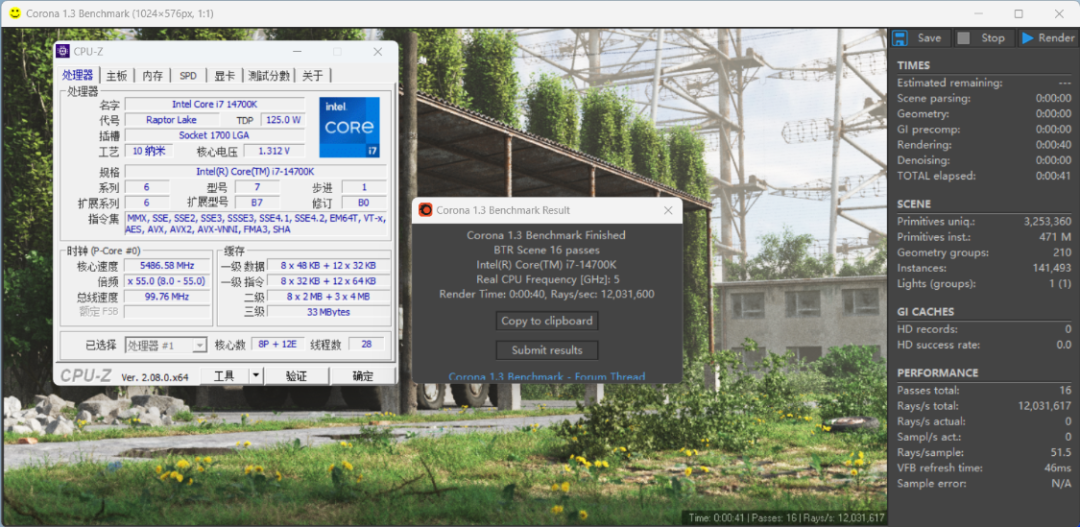1080x527 pixels.
Task: Open the SPD tab in CPU-Z
Action: [188, 76]
